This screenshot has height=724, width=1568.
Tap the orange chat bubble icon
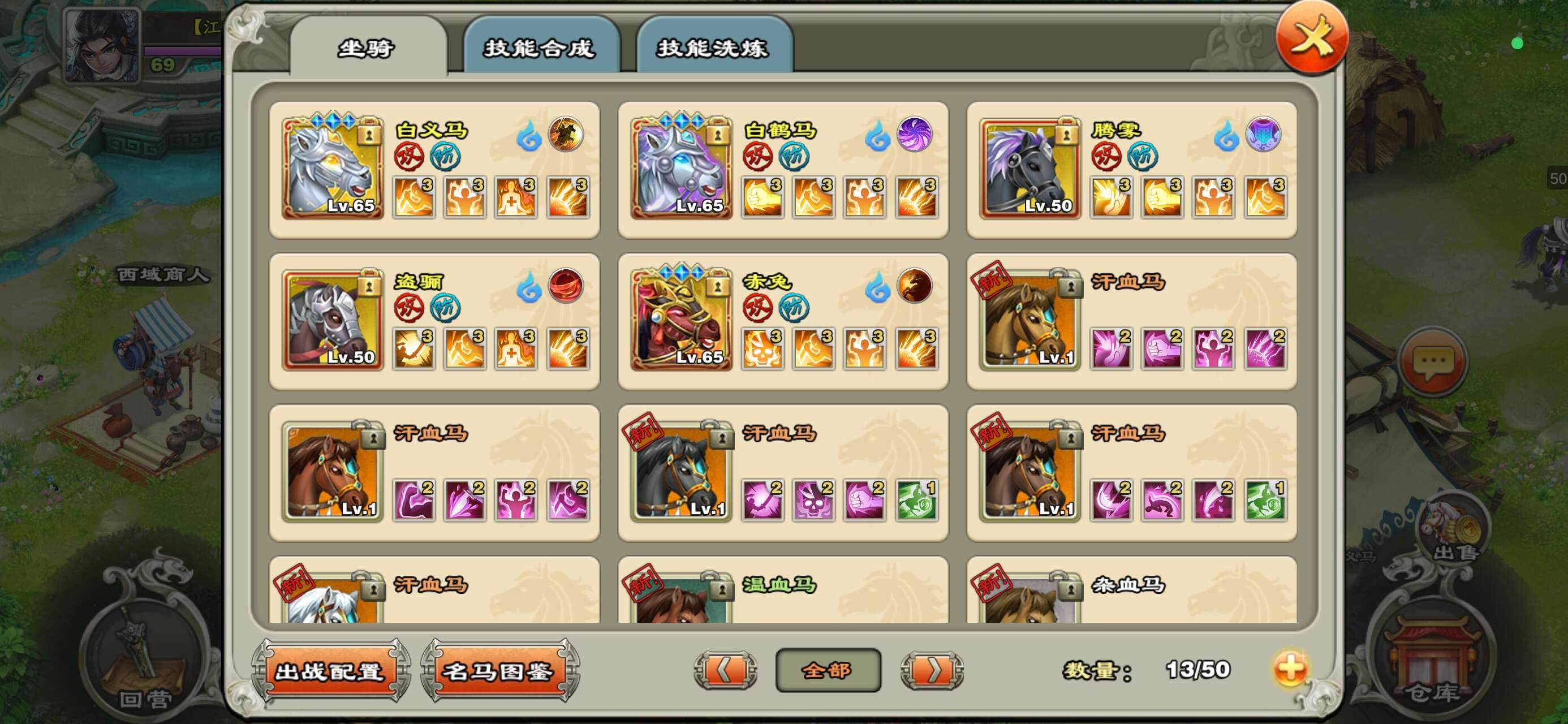(x=1433, y=361)
